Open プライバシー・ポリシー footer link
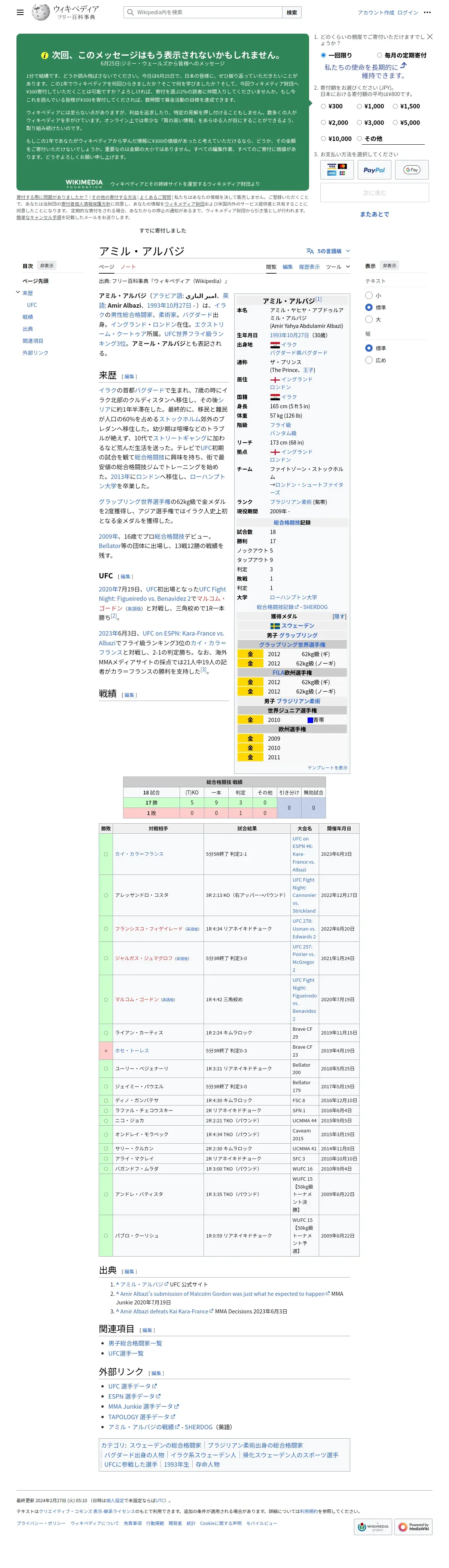449x1568 pixels. click(41, 1523)
